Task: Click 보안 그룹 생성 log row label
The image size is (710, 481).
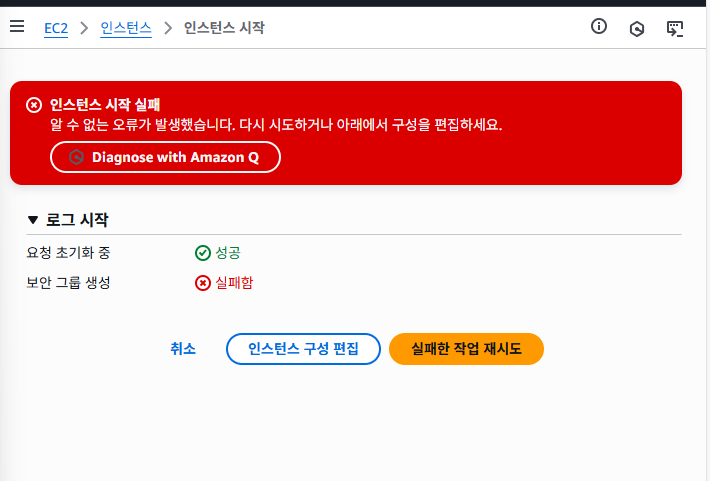Action: pos(68,283)
